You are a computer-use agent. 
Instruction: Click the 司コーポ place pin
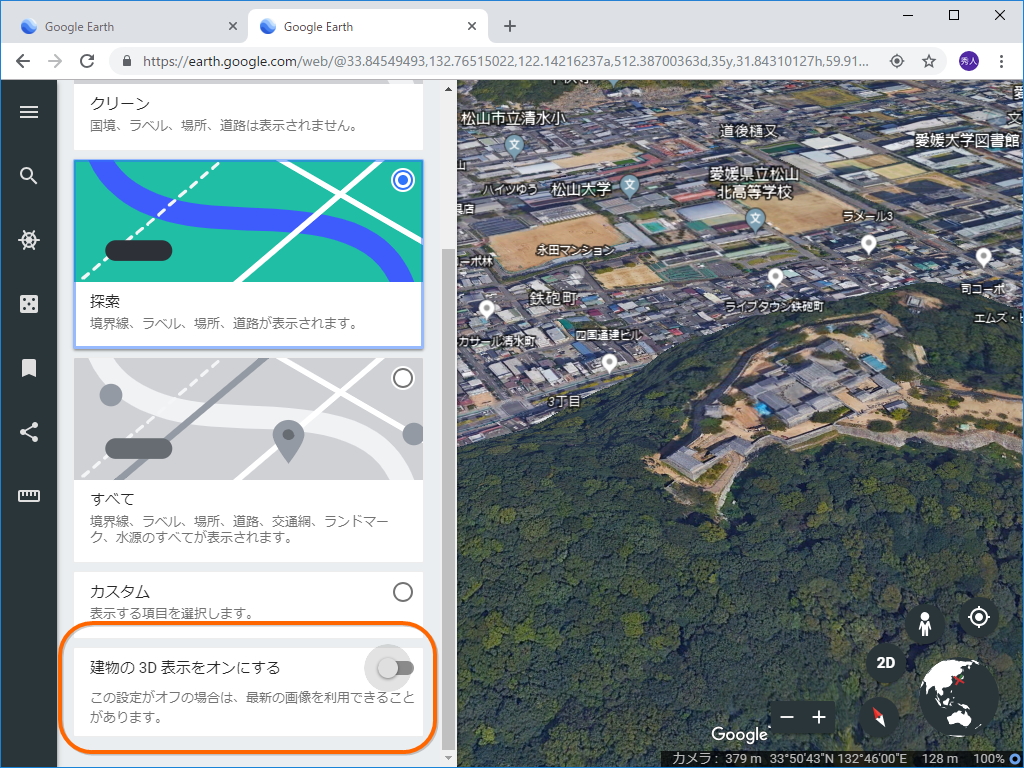[984, 257]
